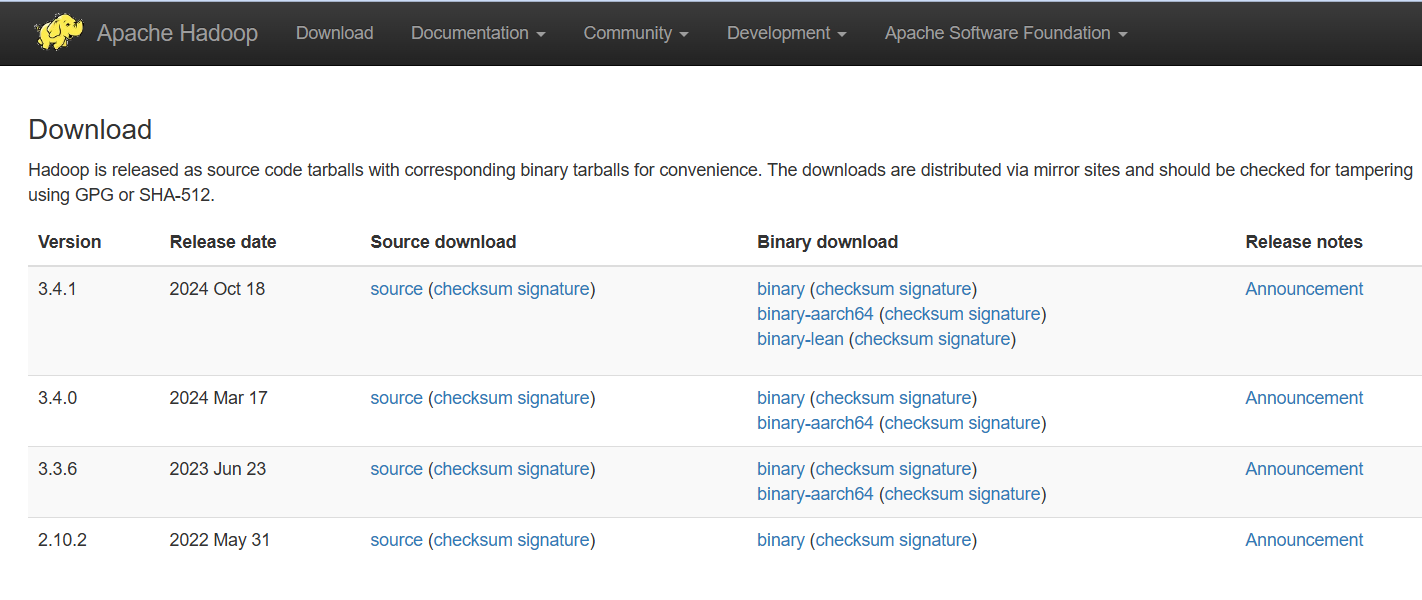This screenshot has width=1422, height=600.
Task: Open signature for 3.3.6 binary
Action: [935, 469]
